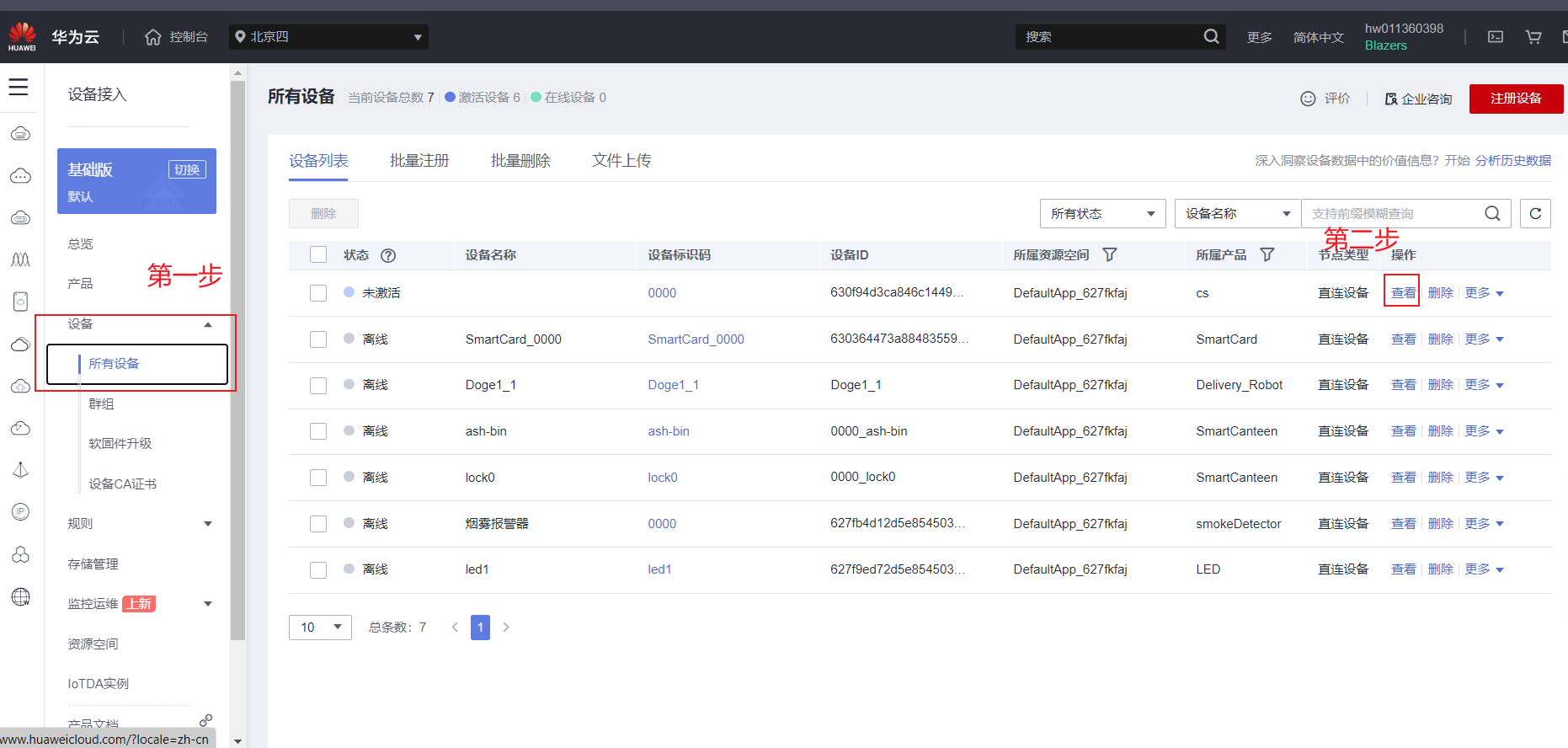Viewport: 1568px width, 748px height.
Task: Go to next page arrow
Action: click(506, 627)
